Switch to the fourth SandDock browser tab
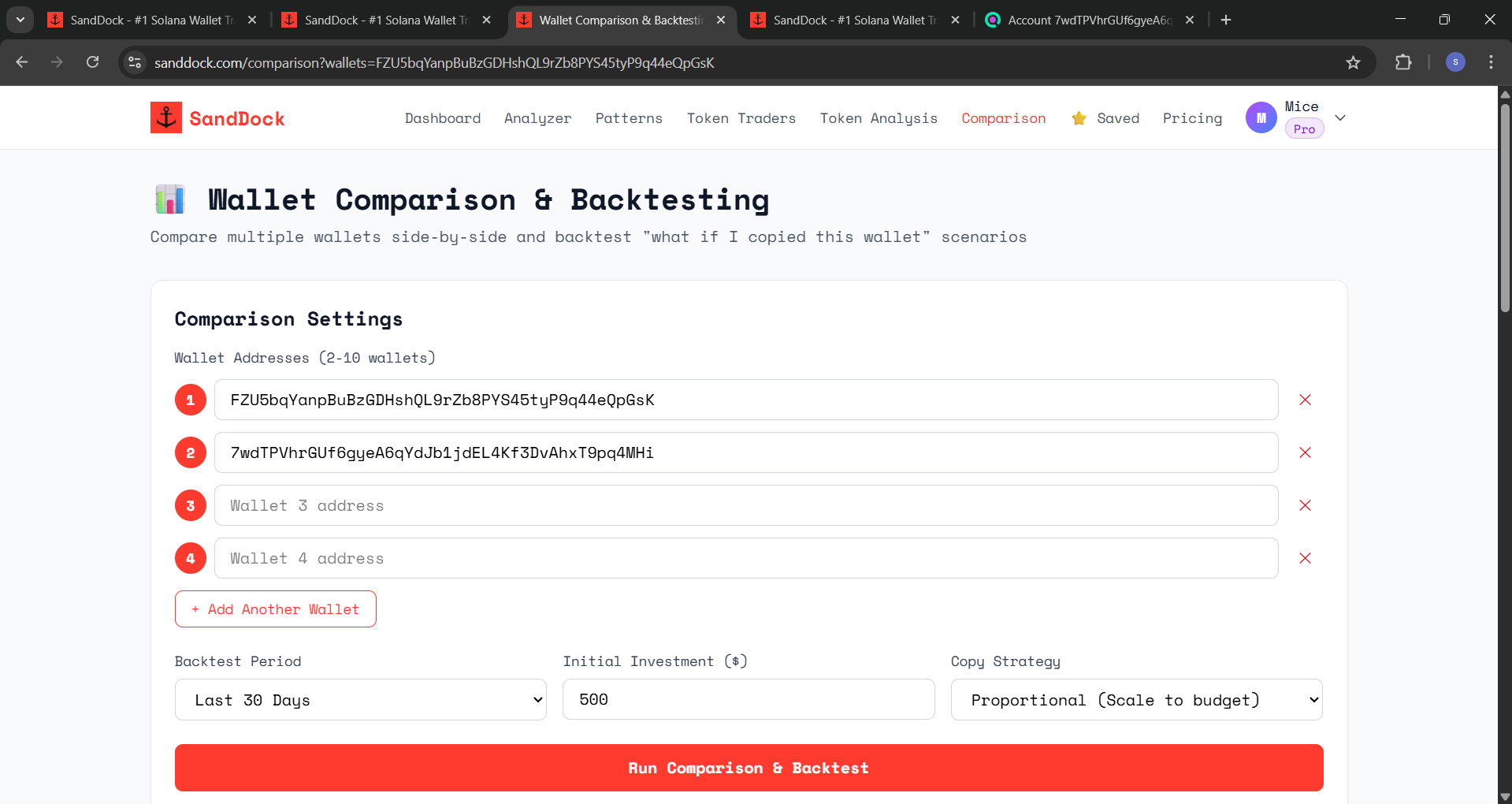Screen dimensions: 1512x804 (855, 20)
